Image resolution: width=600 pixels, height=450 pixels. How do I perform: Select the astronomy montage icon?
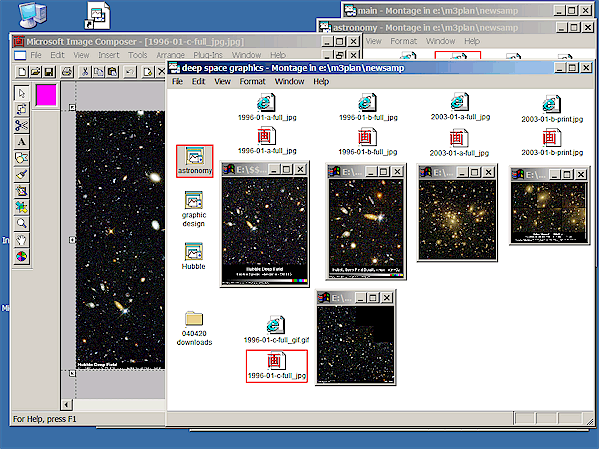pyautogui.click(x=195, y=161)
